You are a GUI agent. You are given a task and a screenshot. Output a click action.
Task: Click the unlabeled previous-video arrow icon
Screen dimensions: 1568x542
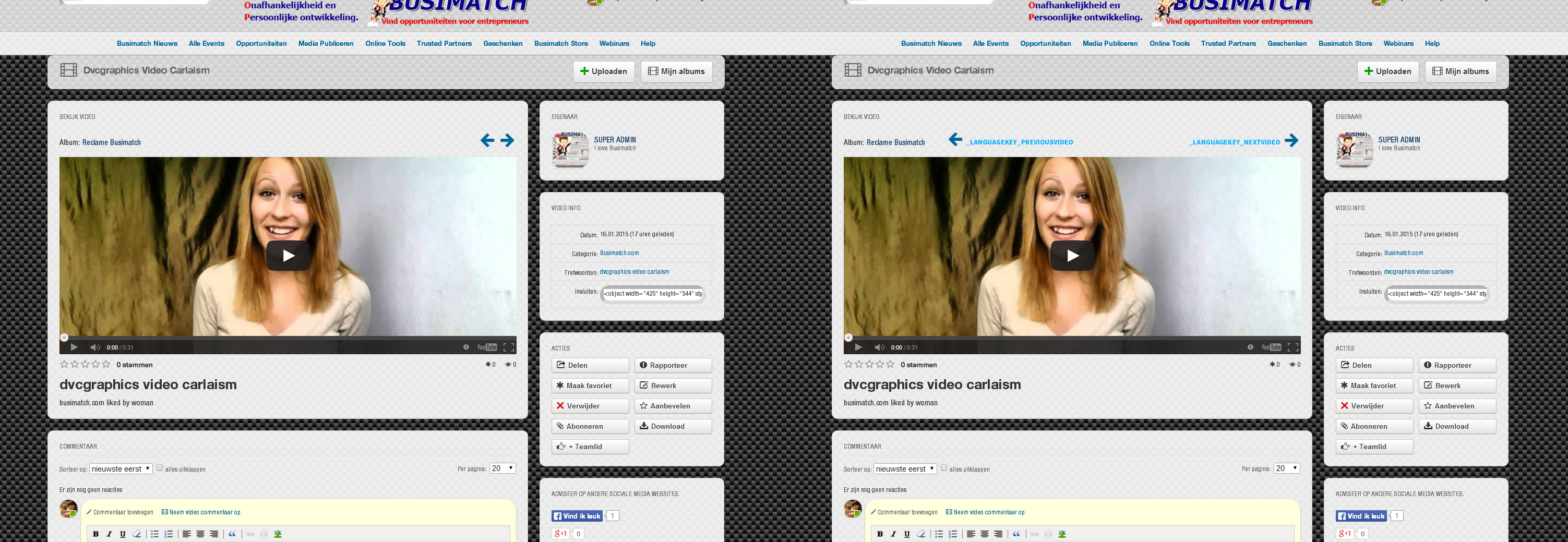[x=487, y=140]
